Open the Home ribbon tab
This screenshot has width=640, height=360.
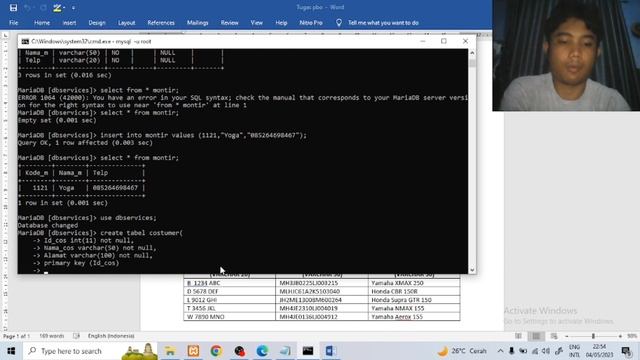coord(42,23)
